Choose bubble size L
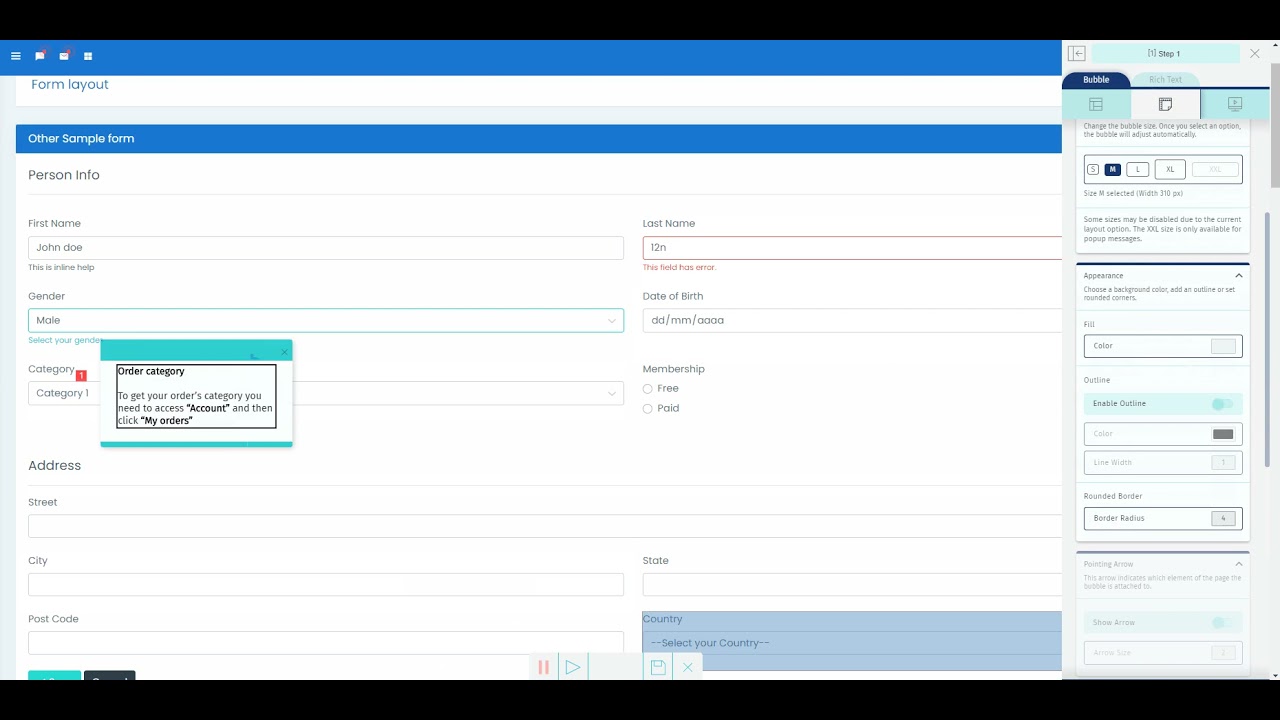The image size is (1280, 720). [x=1137, y=170]
